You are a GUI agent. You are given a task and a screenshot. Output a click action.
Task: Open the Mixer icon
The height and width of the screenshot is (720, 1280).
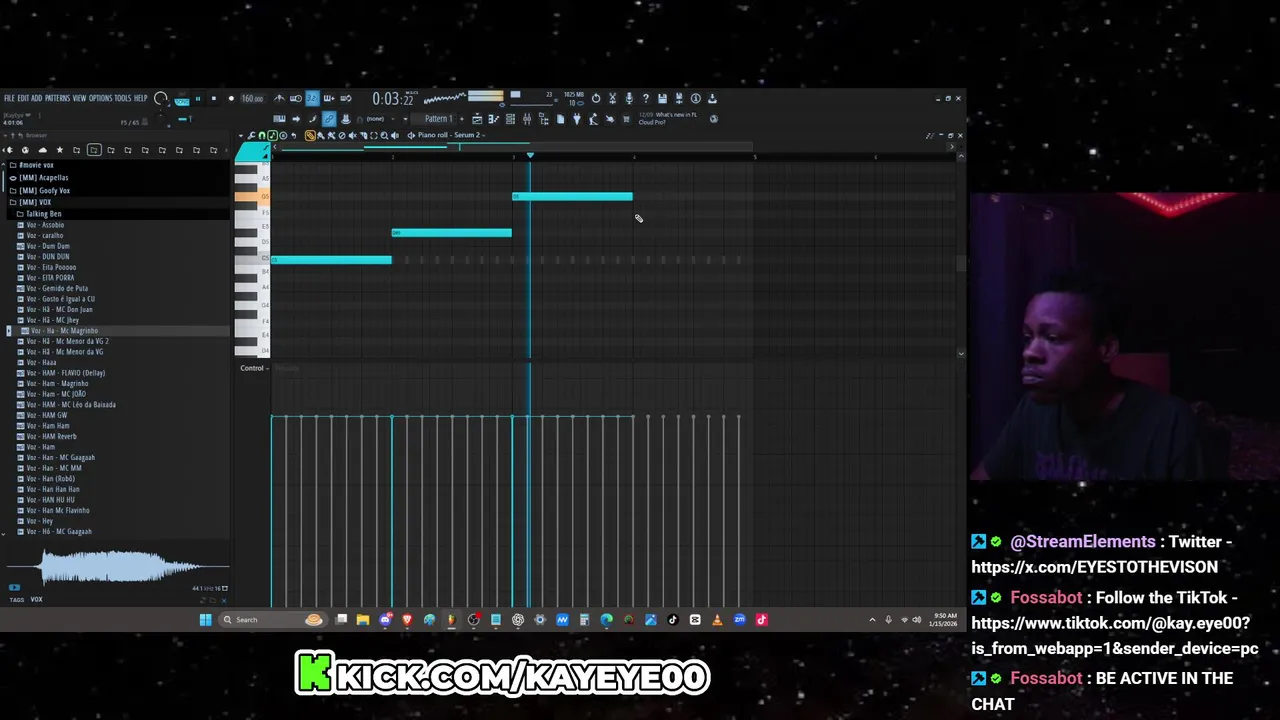pos(527,118)
